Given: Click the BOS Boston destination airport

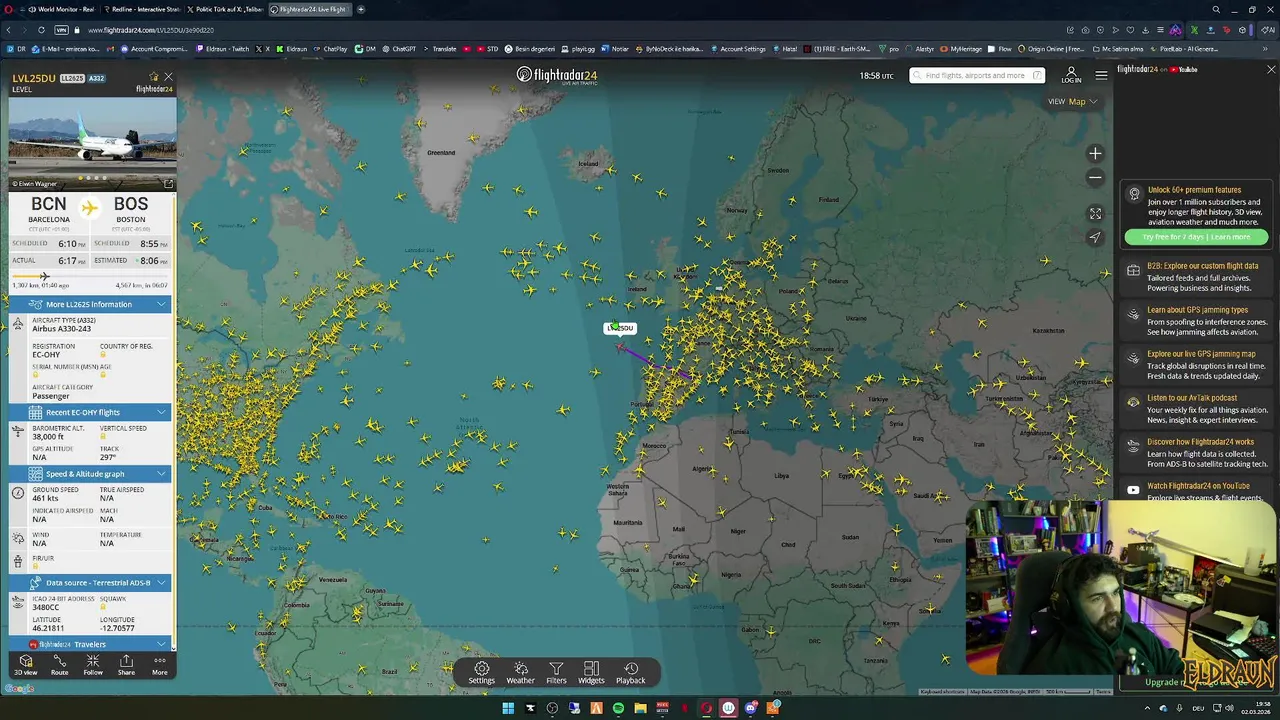Looking at the screenshot, I should coord(130,210).
